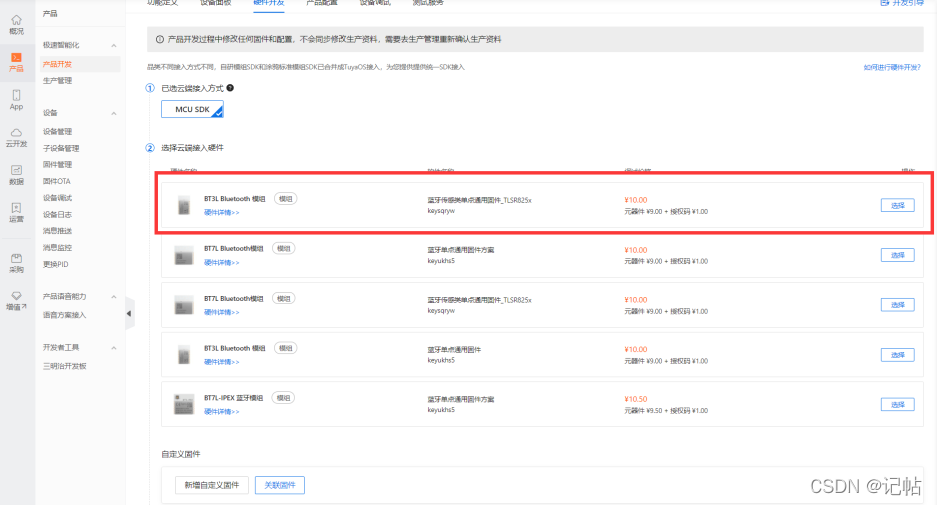The image size is (937, 505).
Task: Collapse the sidebar with the left-arrow handle
Action: tap(129, 313)
